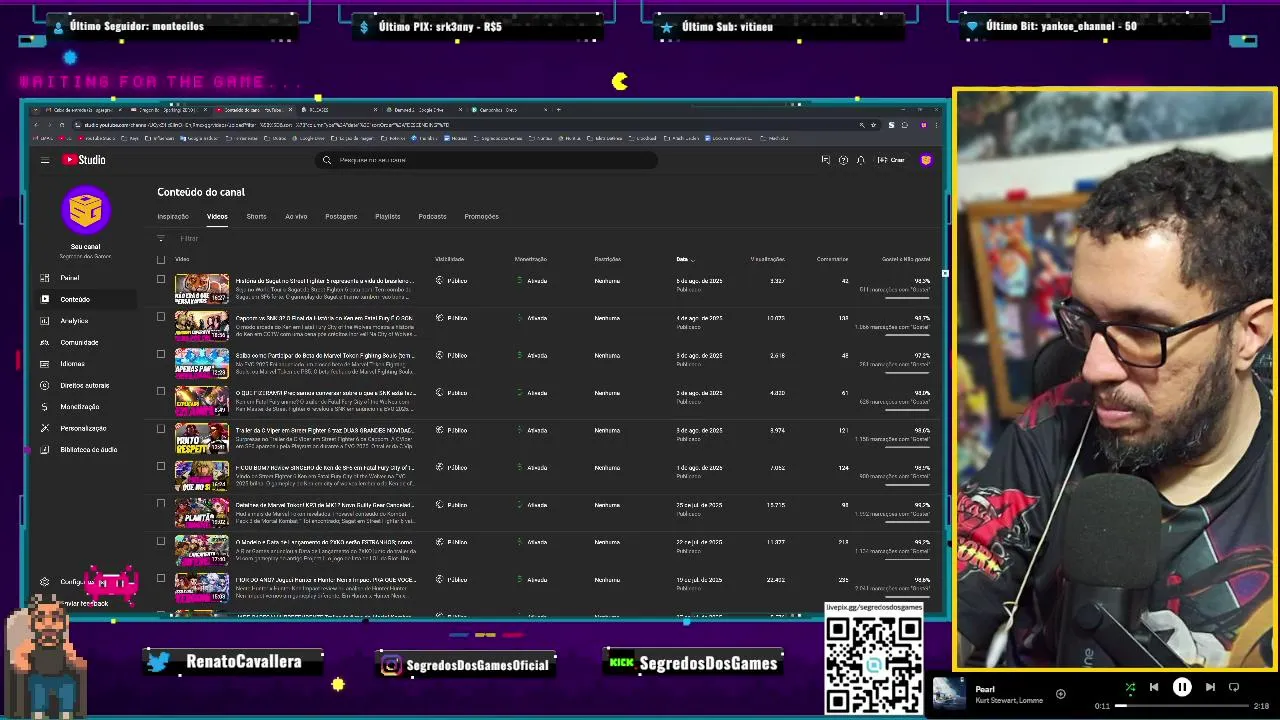Open Público visibility in Capcom vs SNK row
This screenshot has height=720, width=1280.
click(x=452, y=318)
